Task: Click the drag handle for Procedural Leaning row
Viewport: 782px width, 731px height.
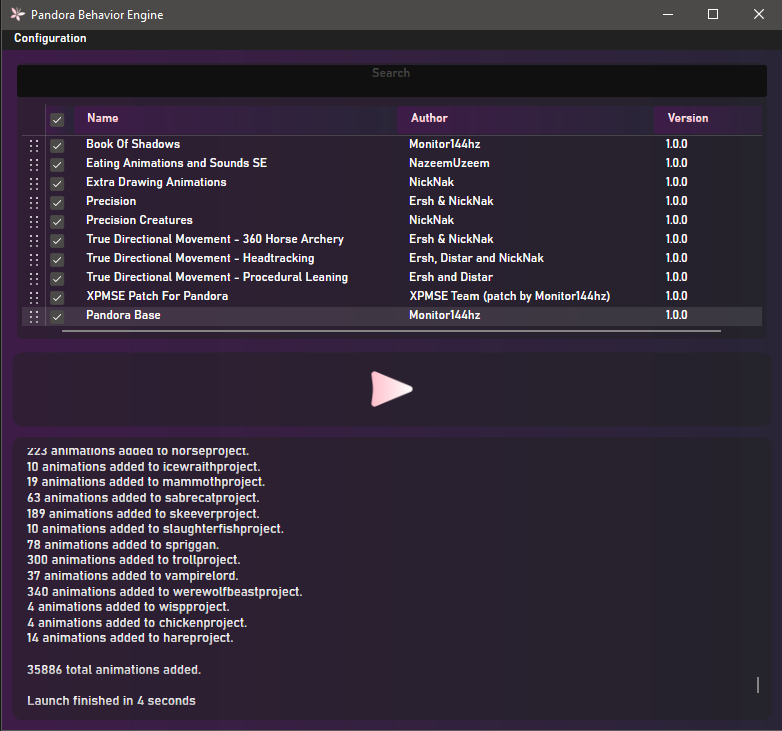Action: click(x=34, y=279)
